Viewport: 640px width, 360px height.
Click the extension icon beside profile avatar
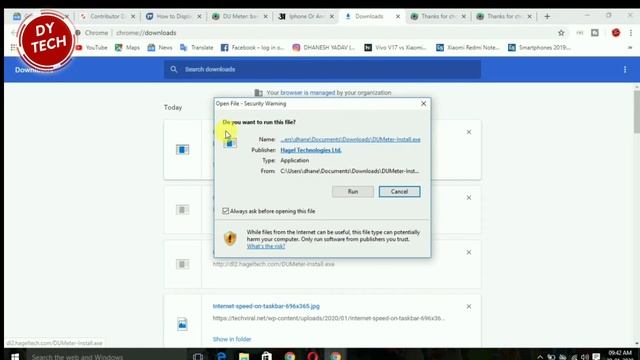(595, 33)
